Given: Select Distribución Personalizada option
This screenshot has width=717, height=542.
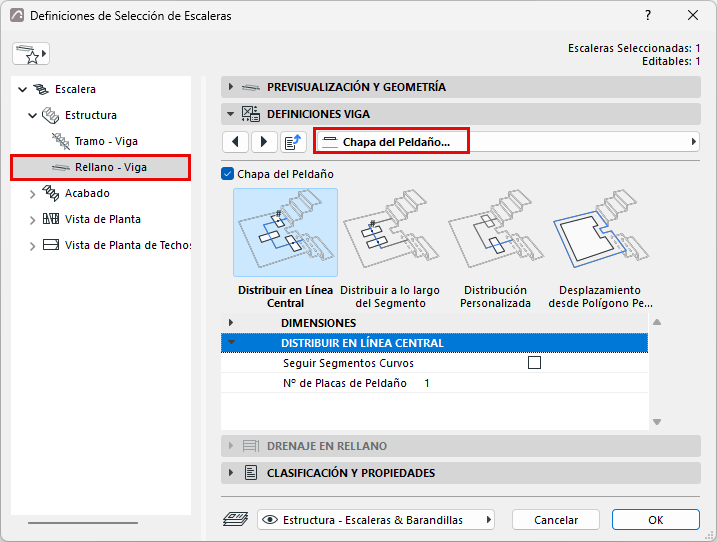Looking at the screenshot, I should [495, 232].
